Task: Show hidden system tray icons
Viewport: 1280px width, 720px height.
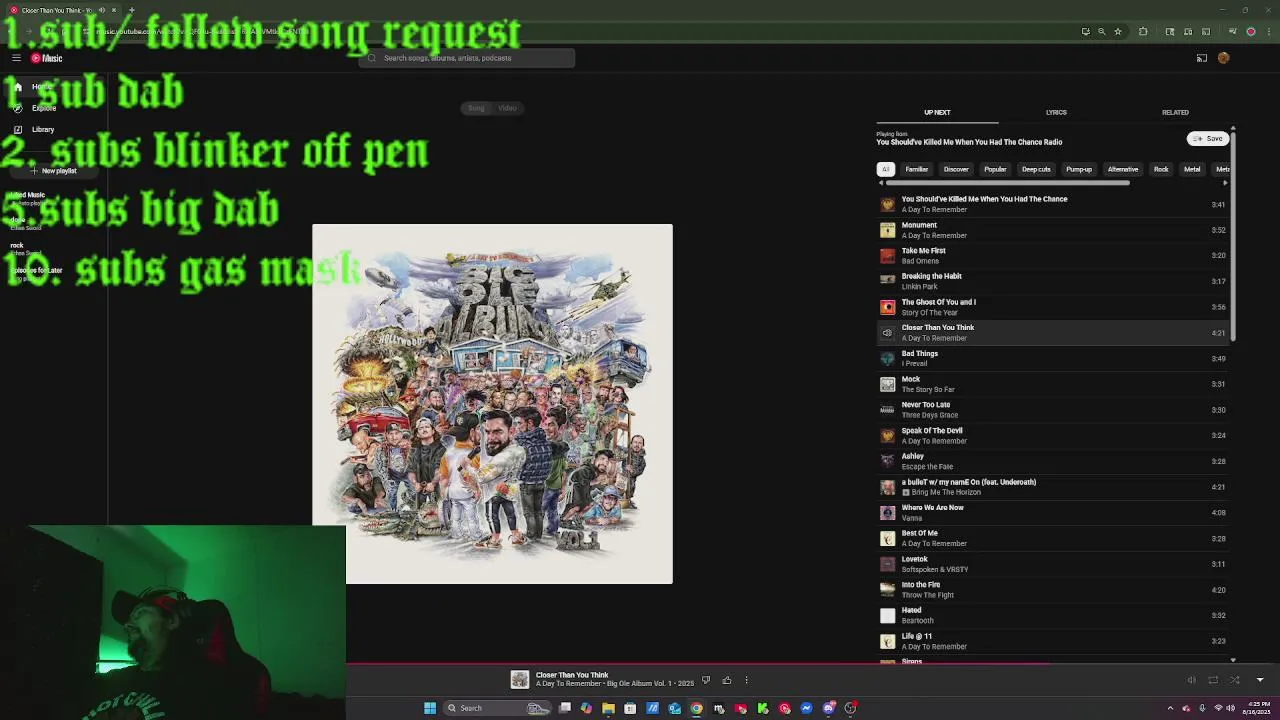Action: click(x=1170, y=708)
